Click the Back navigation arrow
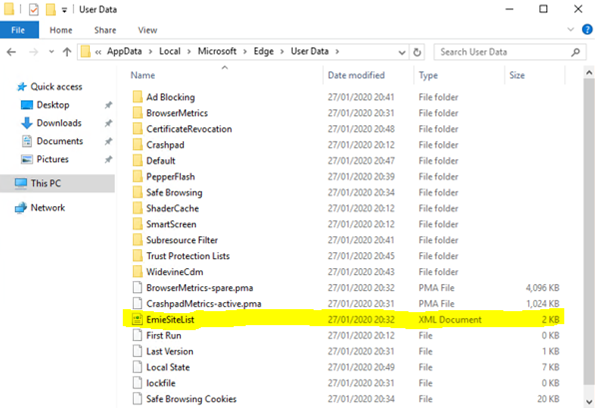Image resolution: width=595 pixels, height=408 pixels. [x=11, y=52]
